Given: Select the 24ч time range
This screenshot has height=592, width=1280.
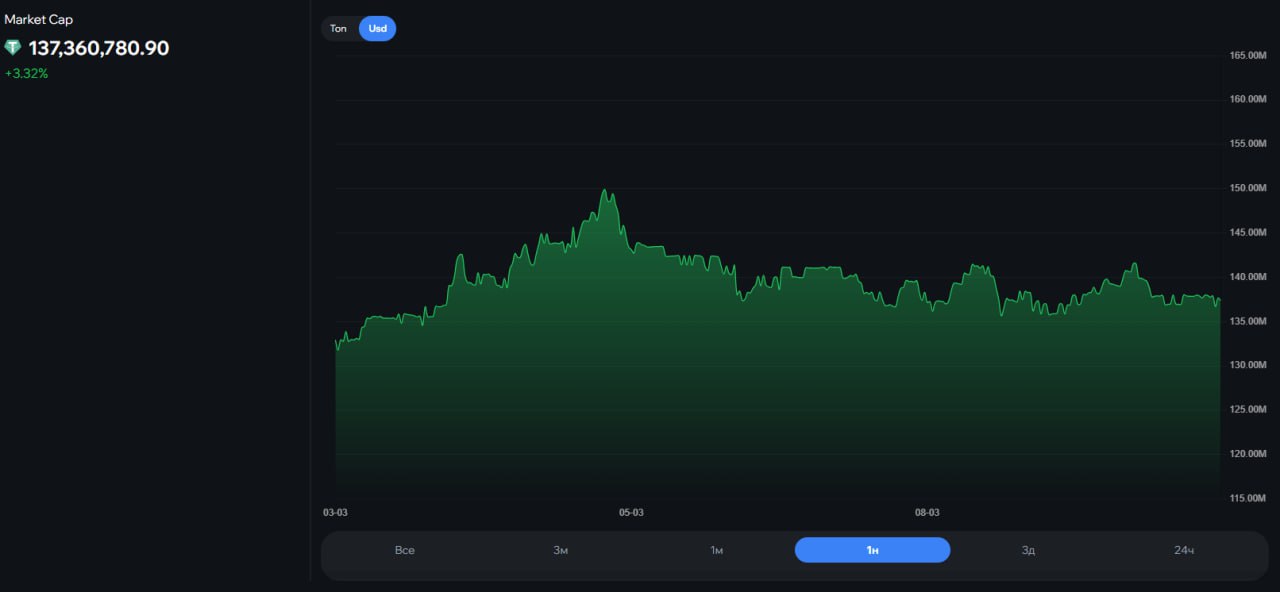Looking at the screenshot, I should (1184, 551).
